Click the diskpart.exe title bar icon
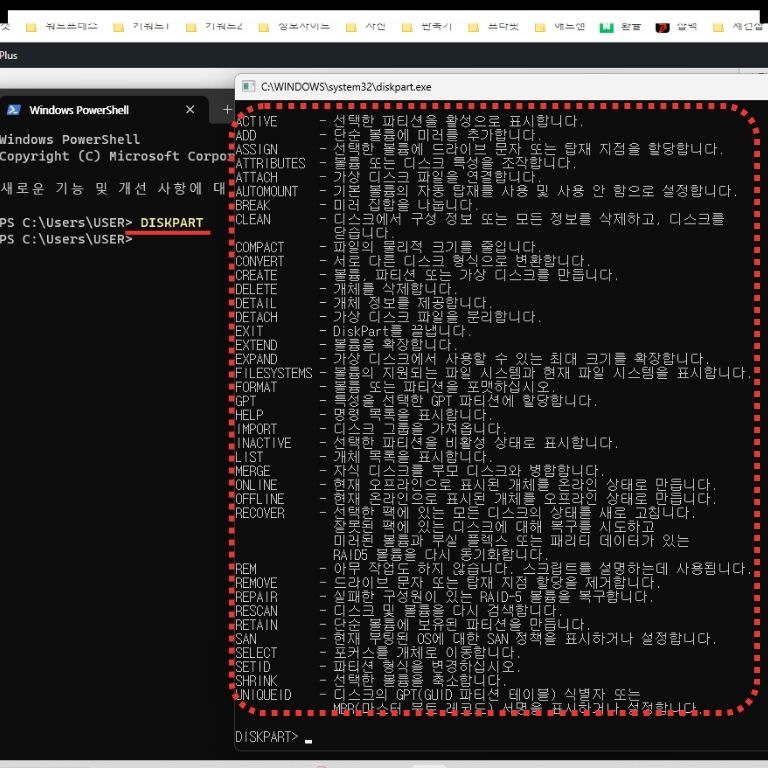The width and height of the screenshot is (768, 768). (248, 87)
